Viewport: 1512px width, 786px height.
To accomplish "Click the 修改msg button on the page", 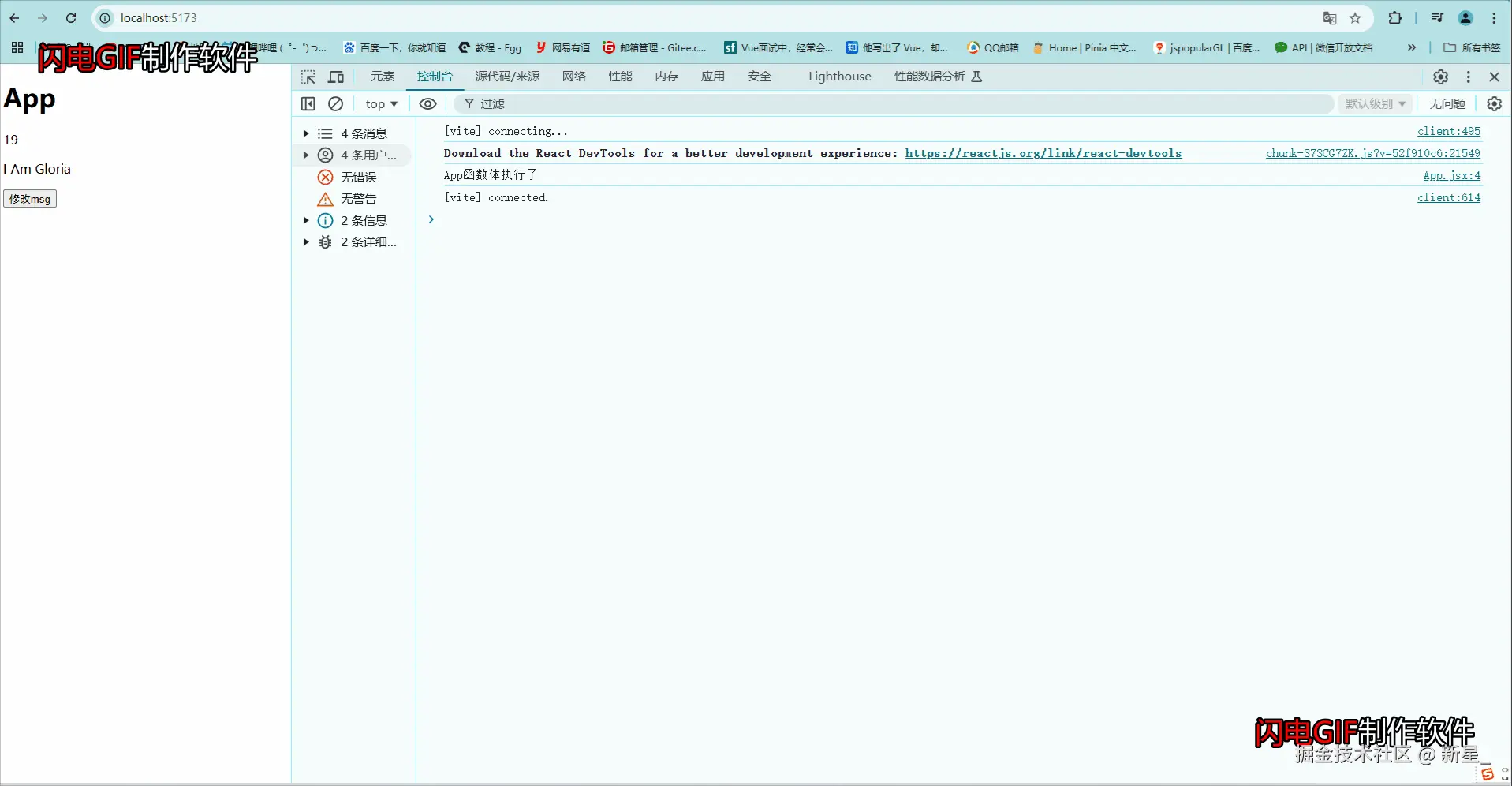I will coord(29,198).
